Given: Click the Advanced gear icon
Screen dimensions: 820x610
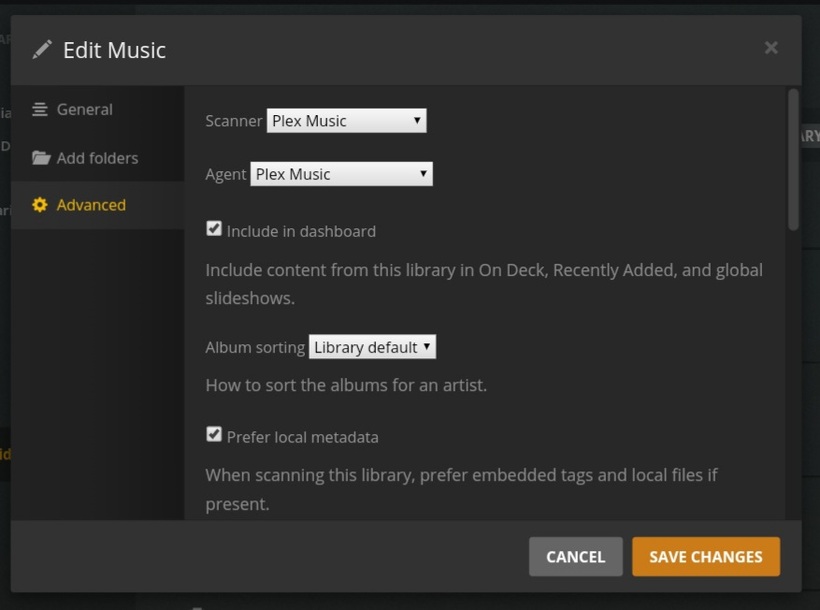Looking at the screenshot, I should 40,205.
